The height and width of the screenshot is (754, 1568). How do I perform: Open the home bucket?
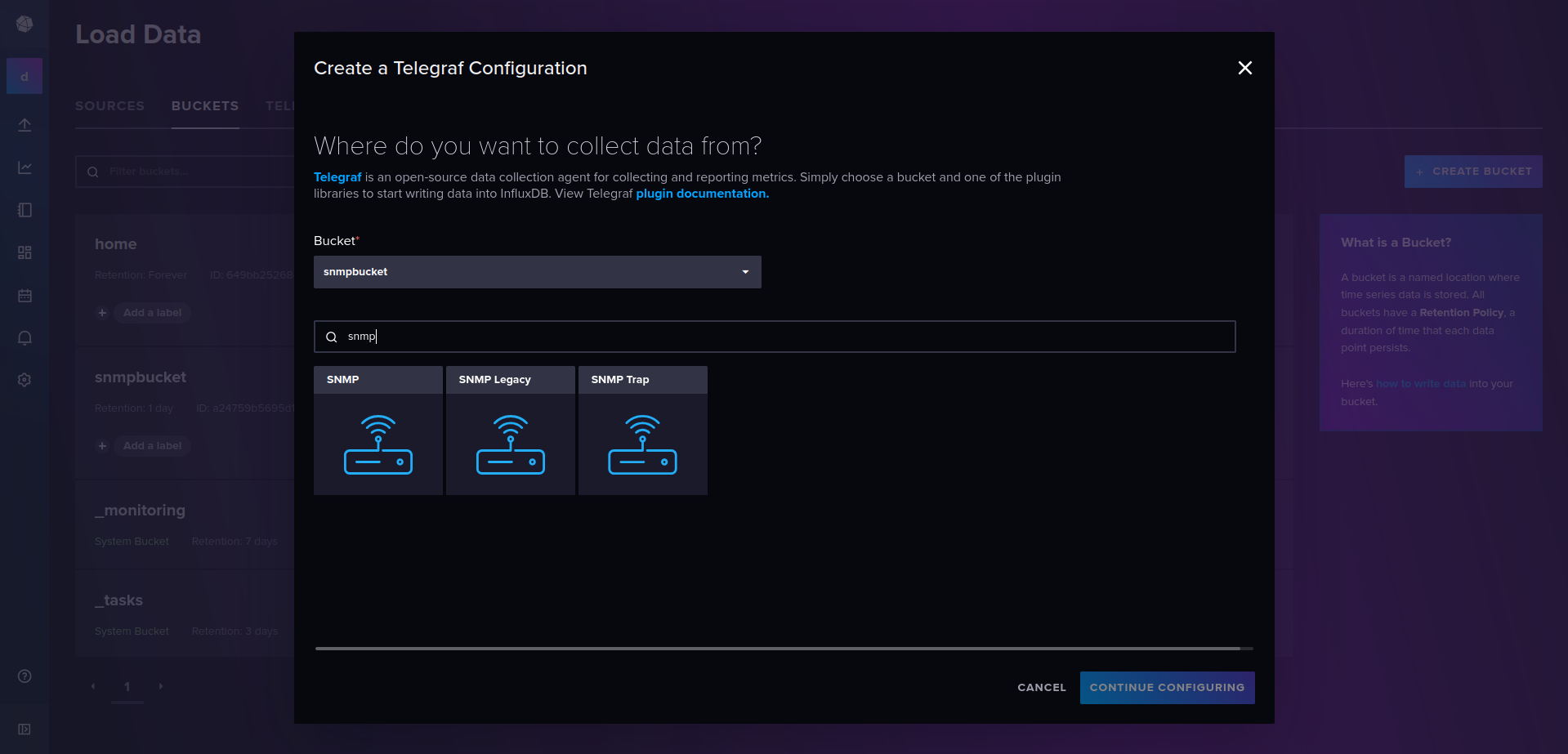116,244
